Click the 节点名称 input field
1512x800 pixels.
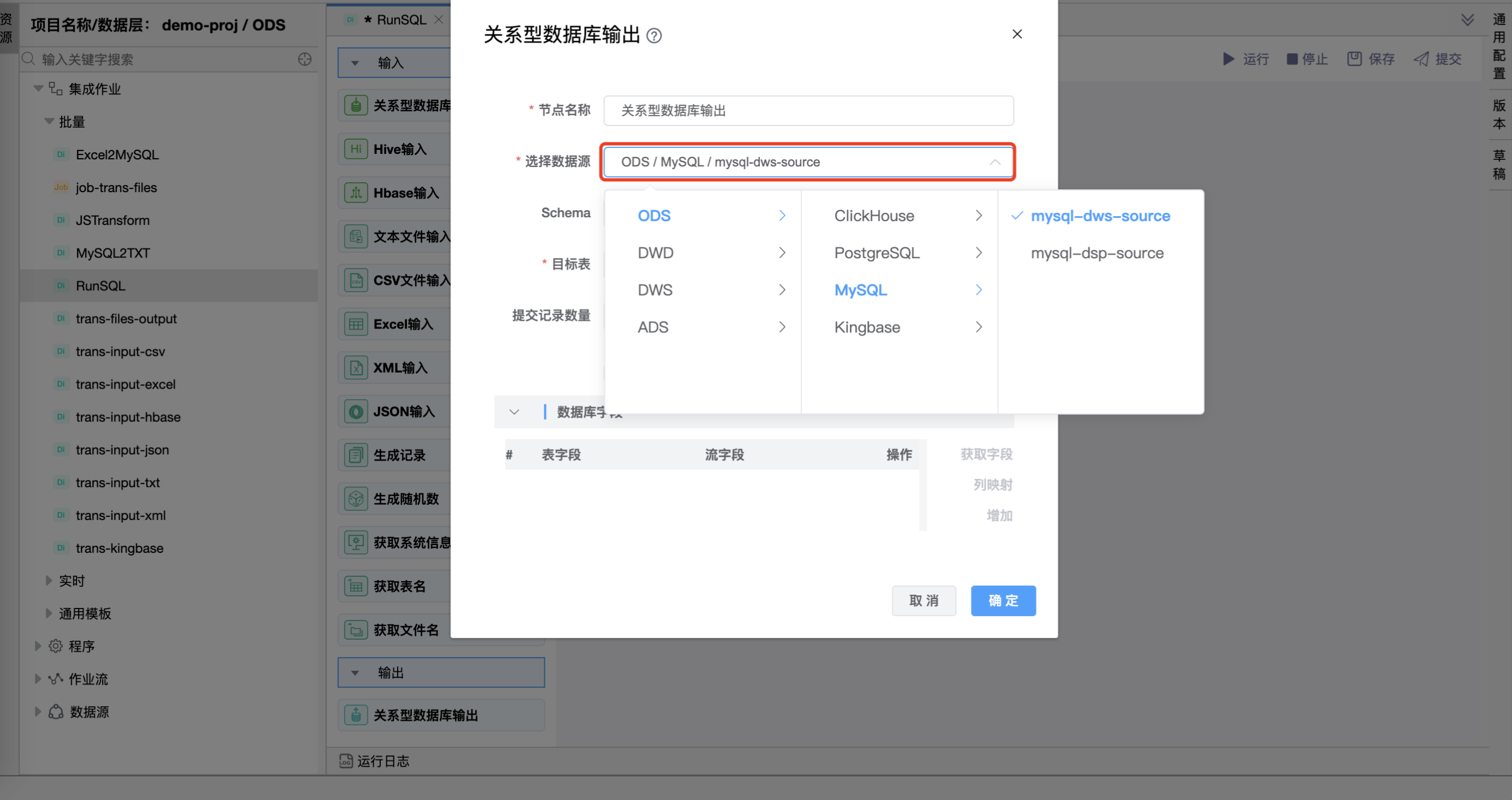tap(808, 110)
